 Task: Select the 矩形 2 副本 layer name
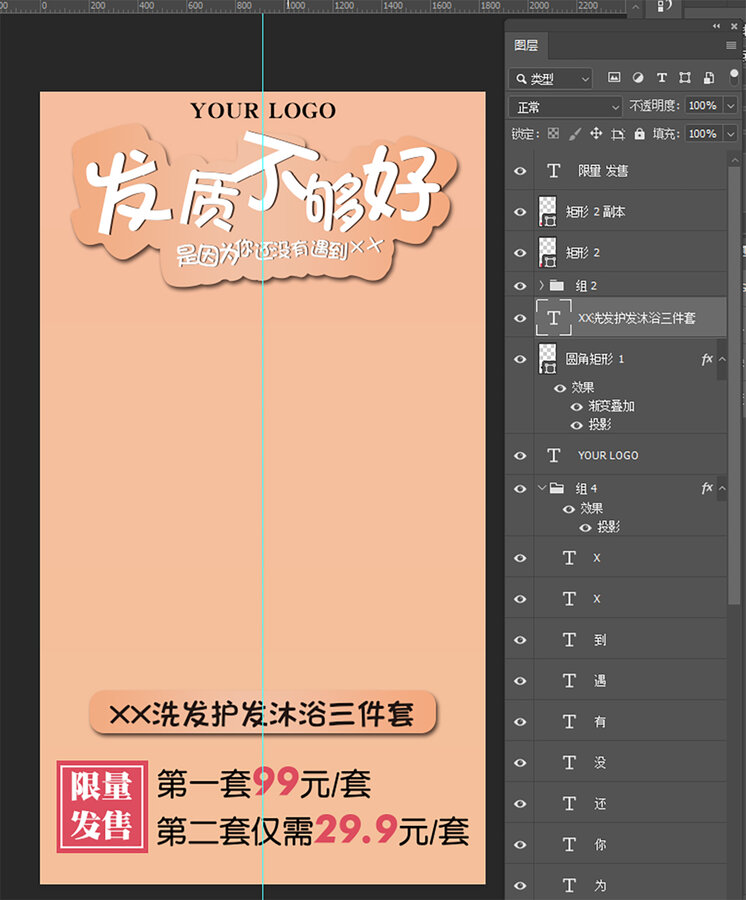tap(595, 212)
